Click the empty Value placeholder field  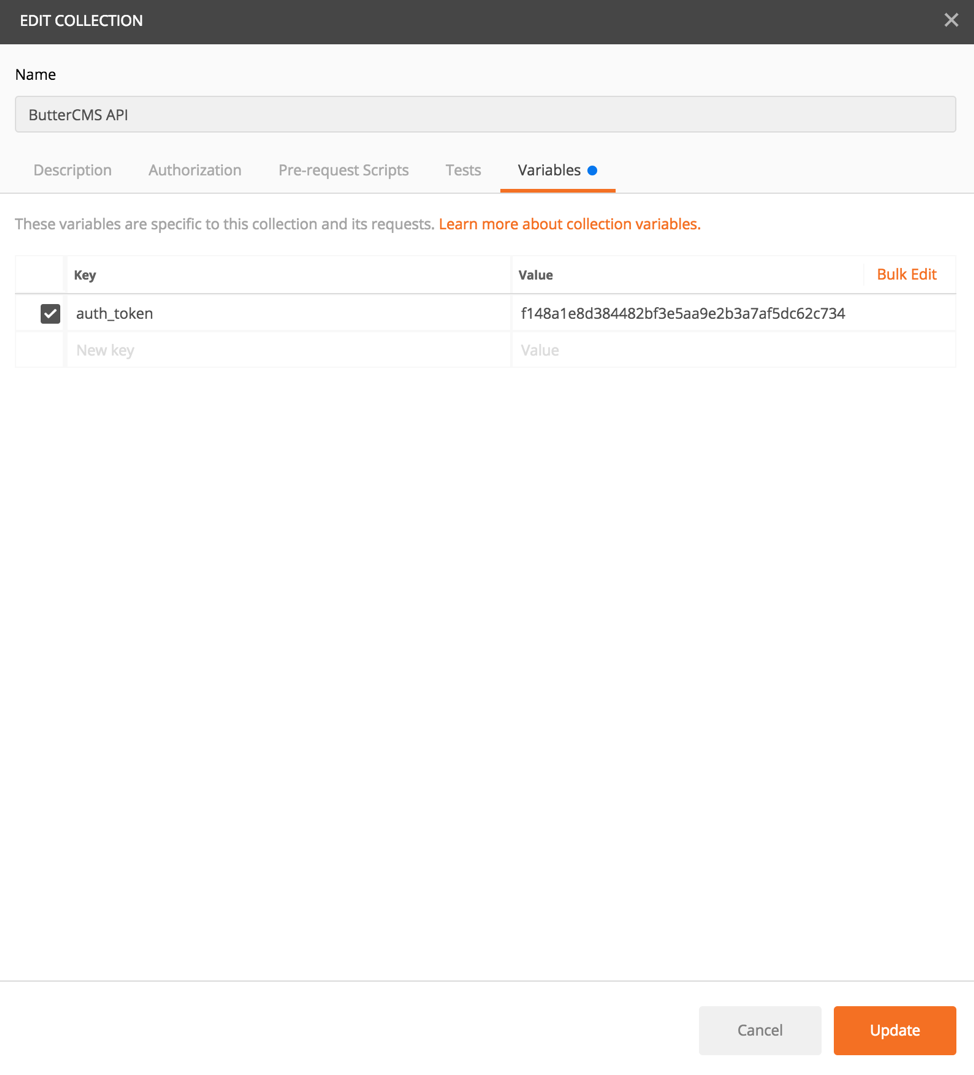[733, 350]
